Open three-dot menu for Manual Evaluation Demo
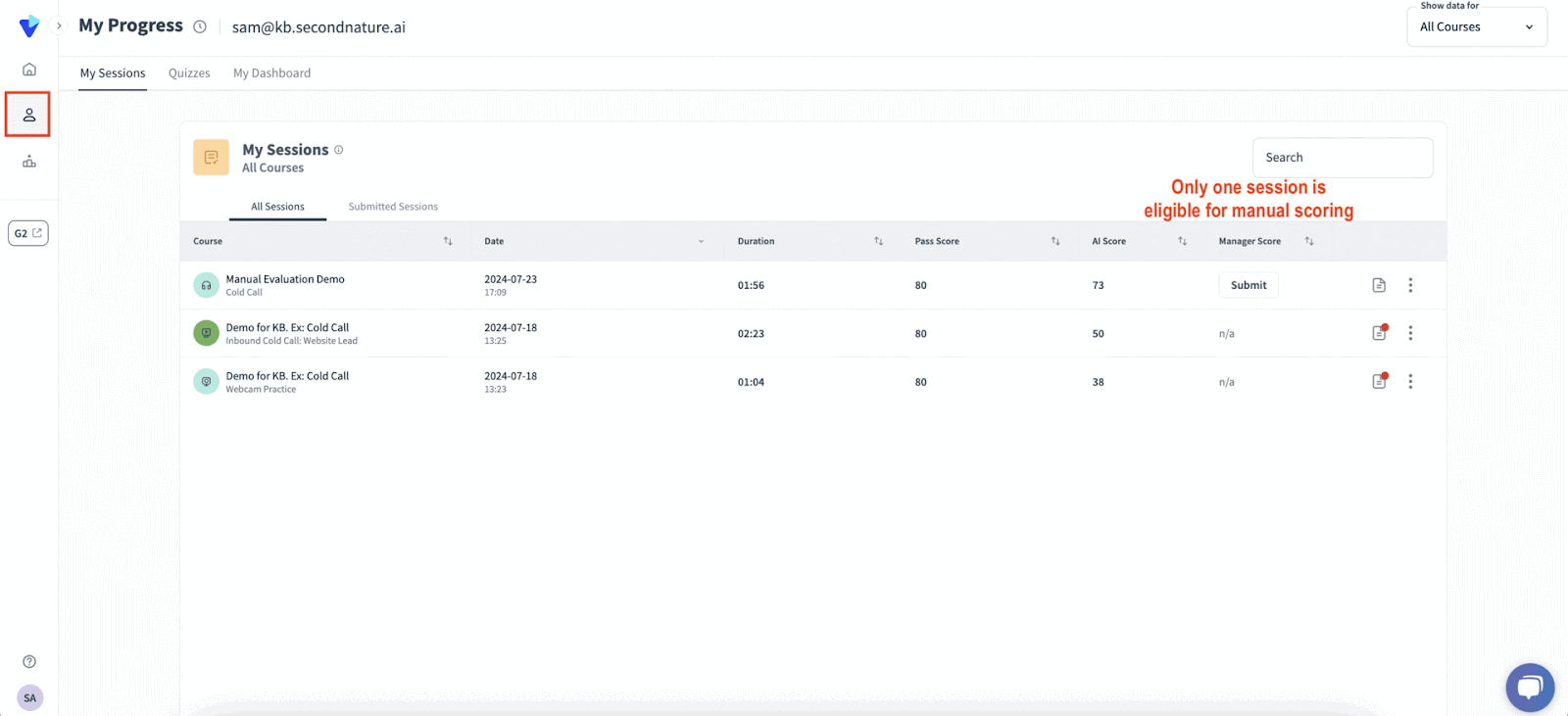The width and height of the screenshot is (1568, 716). 1410,285
